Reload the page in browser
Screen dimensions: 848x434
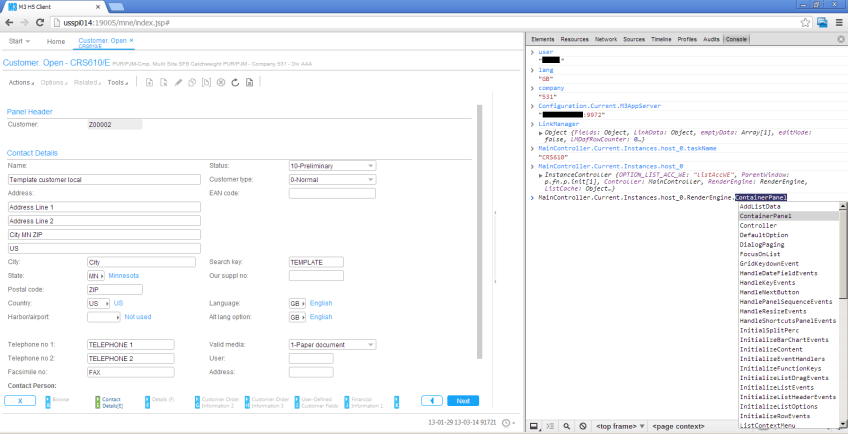click(39, 23)
